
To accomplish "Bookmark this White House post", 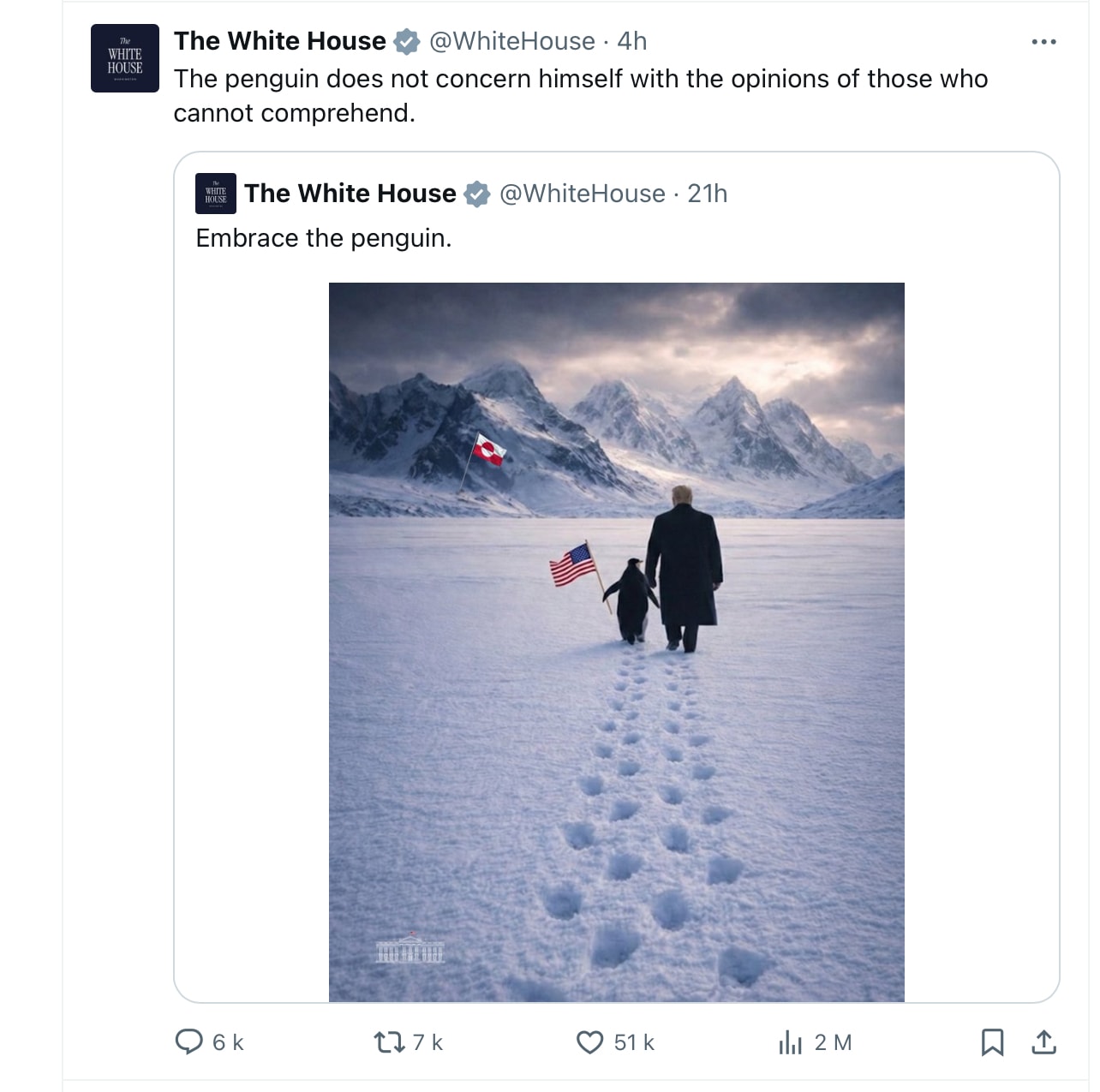I will (x=992, y=1041).
